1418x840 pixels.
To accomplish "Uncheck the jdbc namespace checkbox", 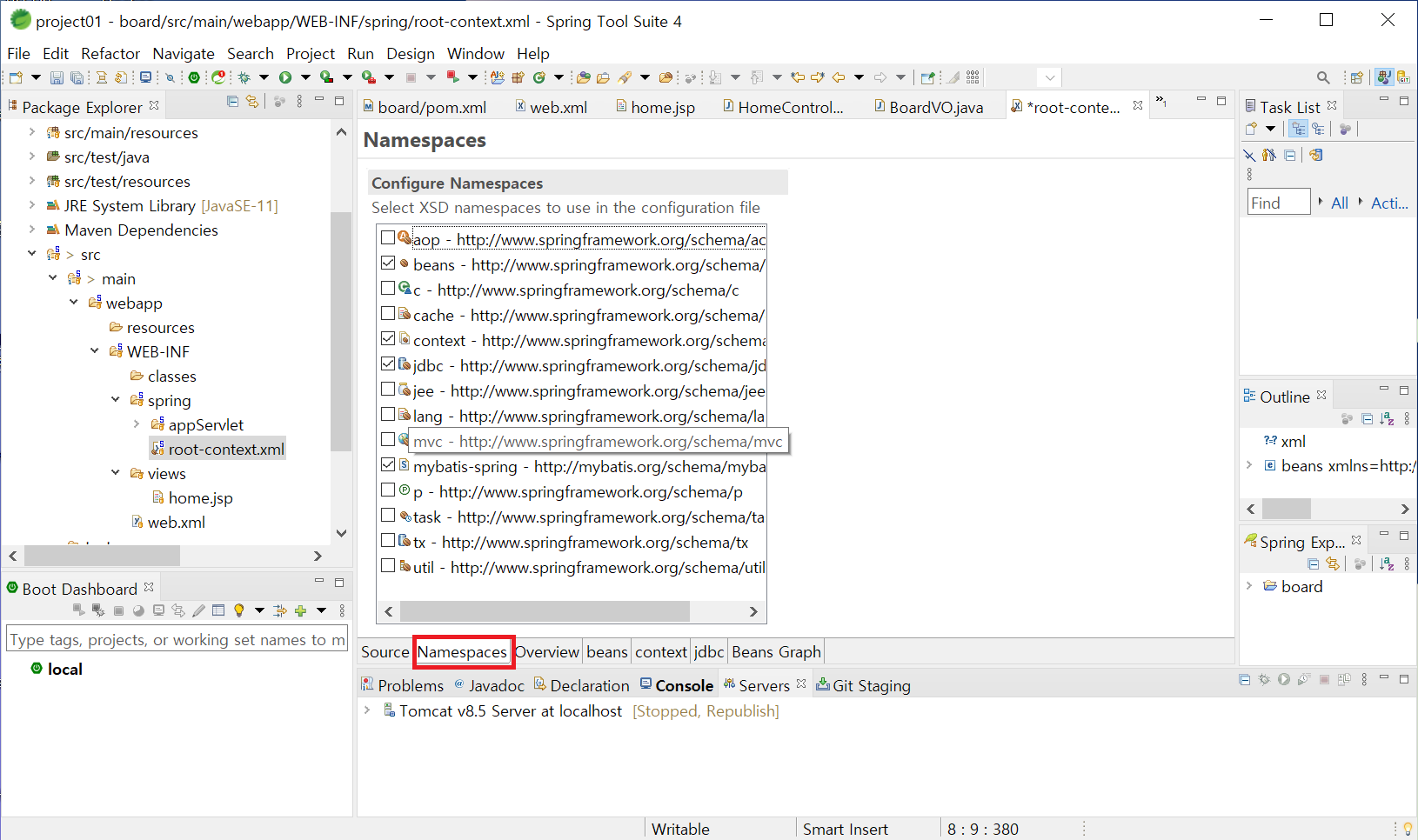I will pos(388,363).
